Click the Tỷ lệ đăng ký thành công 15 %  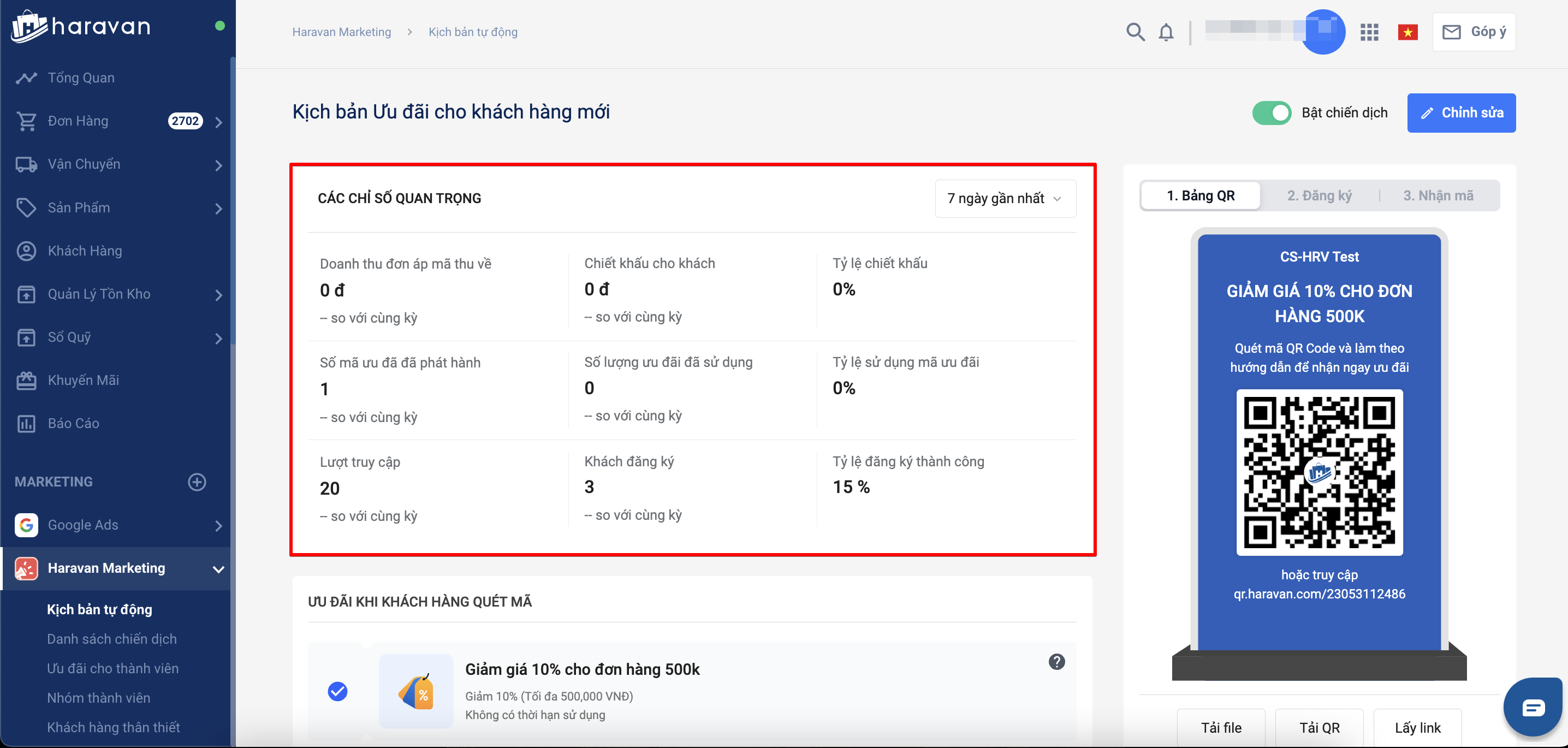851,487
